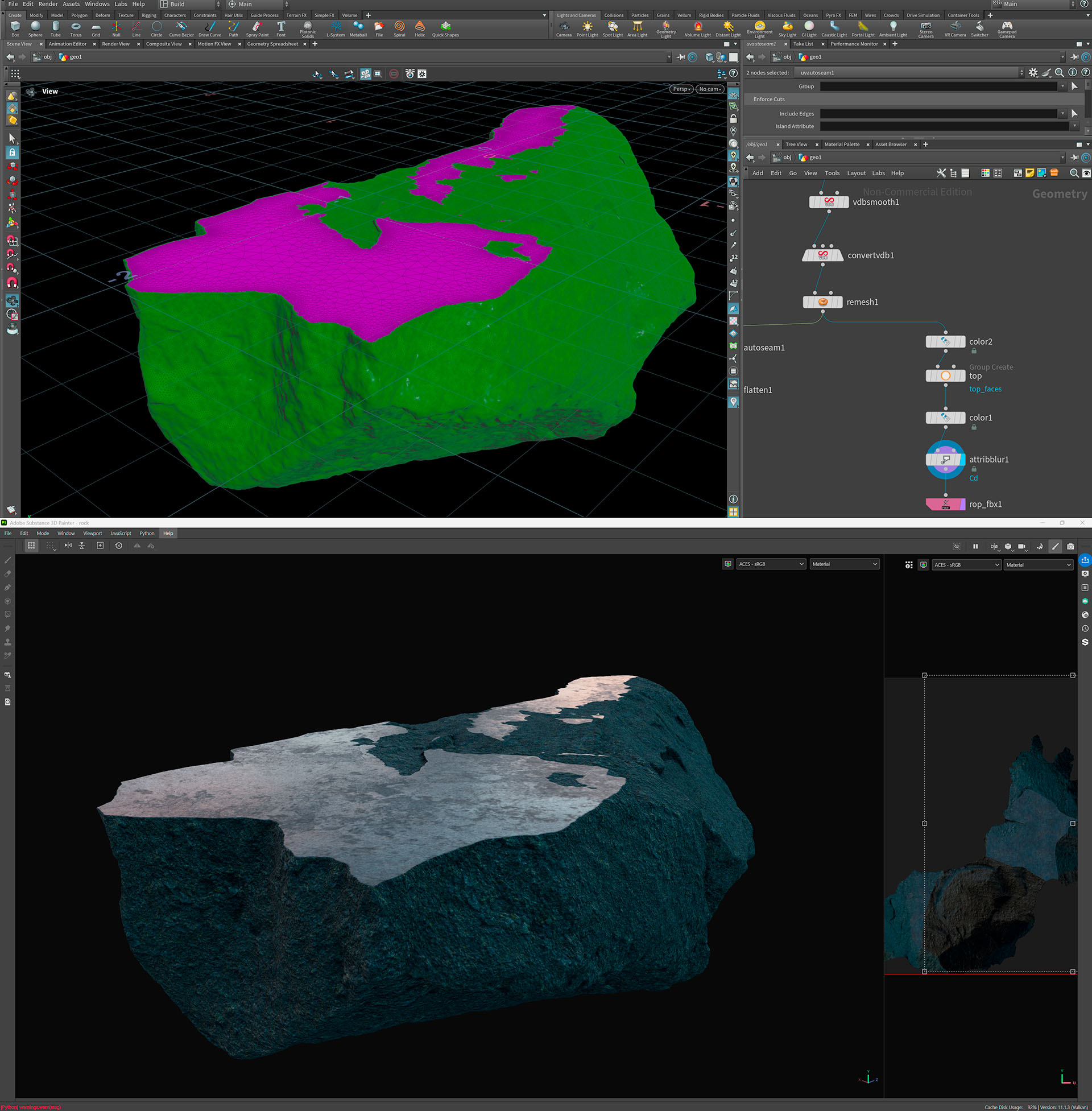Open the Group parameter dropdown arrow
This screenshot has height=1111, width=1092.
(x=1062, y=86)
